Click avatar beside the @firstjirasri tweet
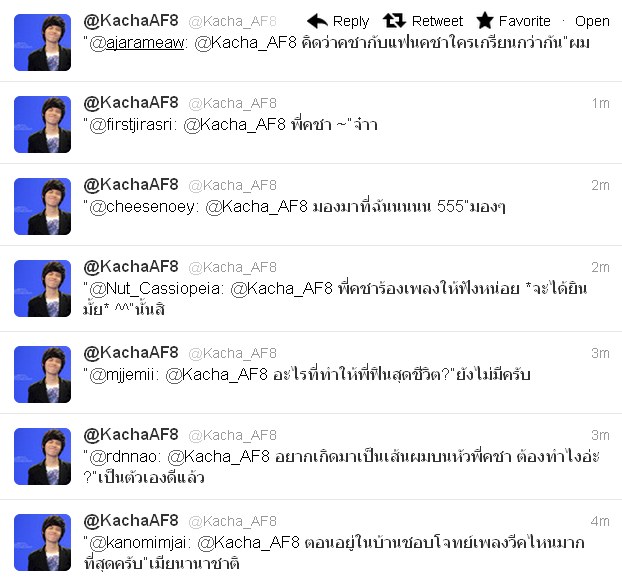The height and width of the screenshot is (581, 622). point(42,125)
